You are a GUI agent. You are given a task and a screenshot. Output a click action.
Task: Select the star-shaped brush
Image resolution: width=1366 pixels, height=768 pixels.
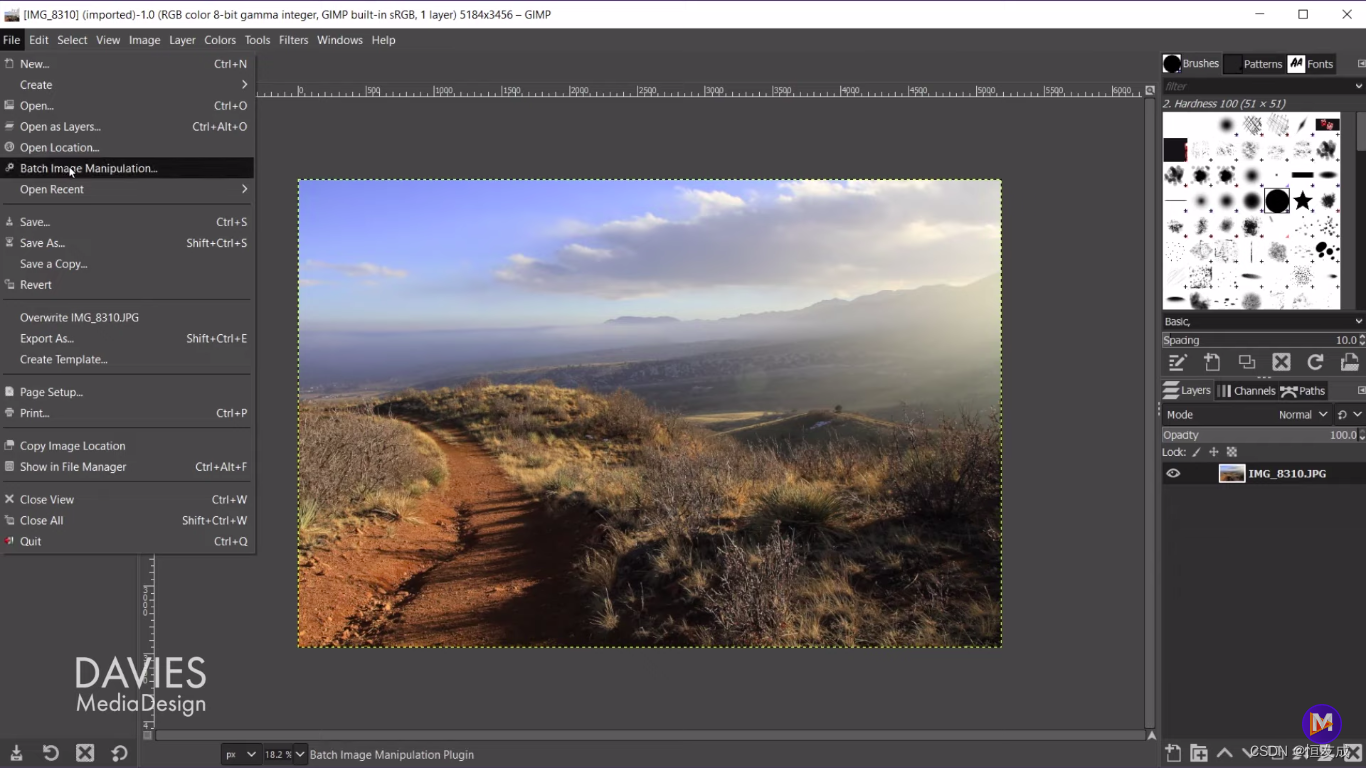tap(1302, 201)
